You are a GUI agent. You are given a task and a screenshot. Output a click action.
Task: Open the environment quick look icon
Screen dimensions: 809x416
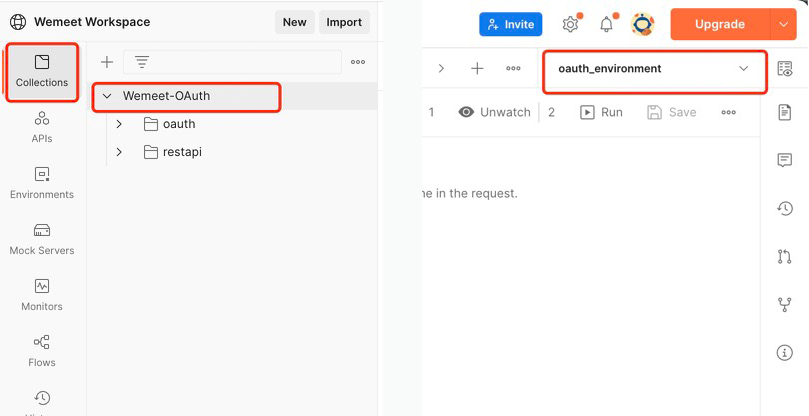point(785,69)
